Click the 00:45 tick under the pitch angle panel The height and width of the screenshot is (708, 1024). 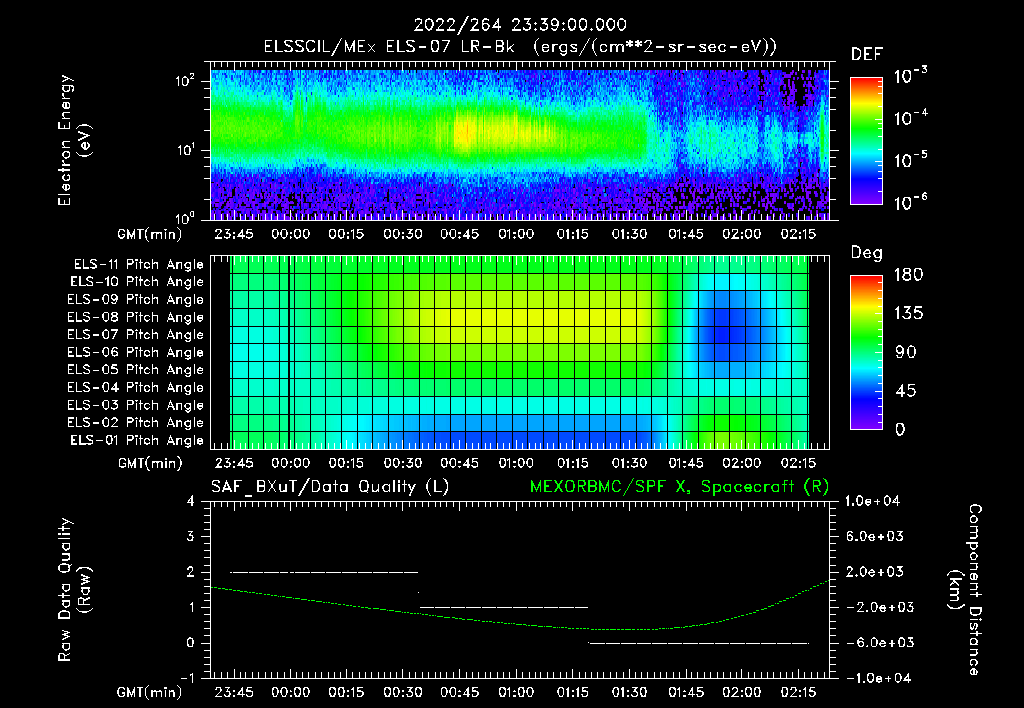[460, 464]
